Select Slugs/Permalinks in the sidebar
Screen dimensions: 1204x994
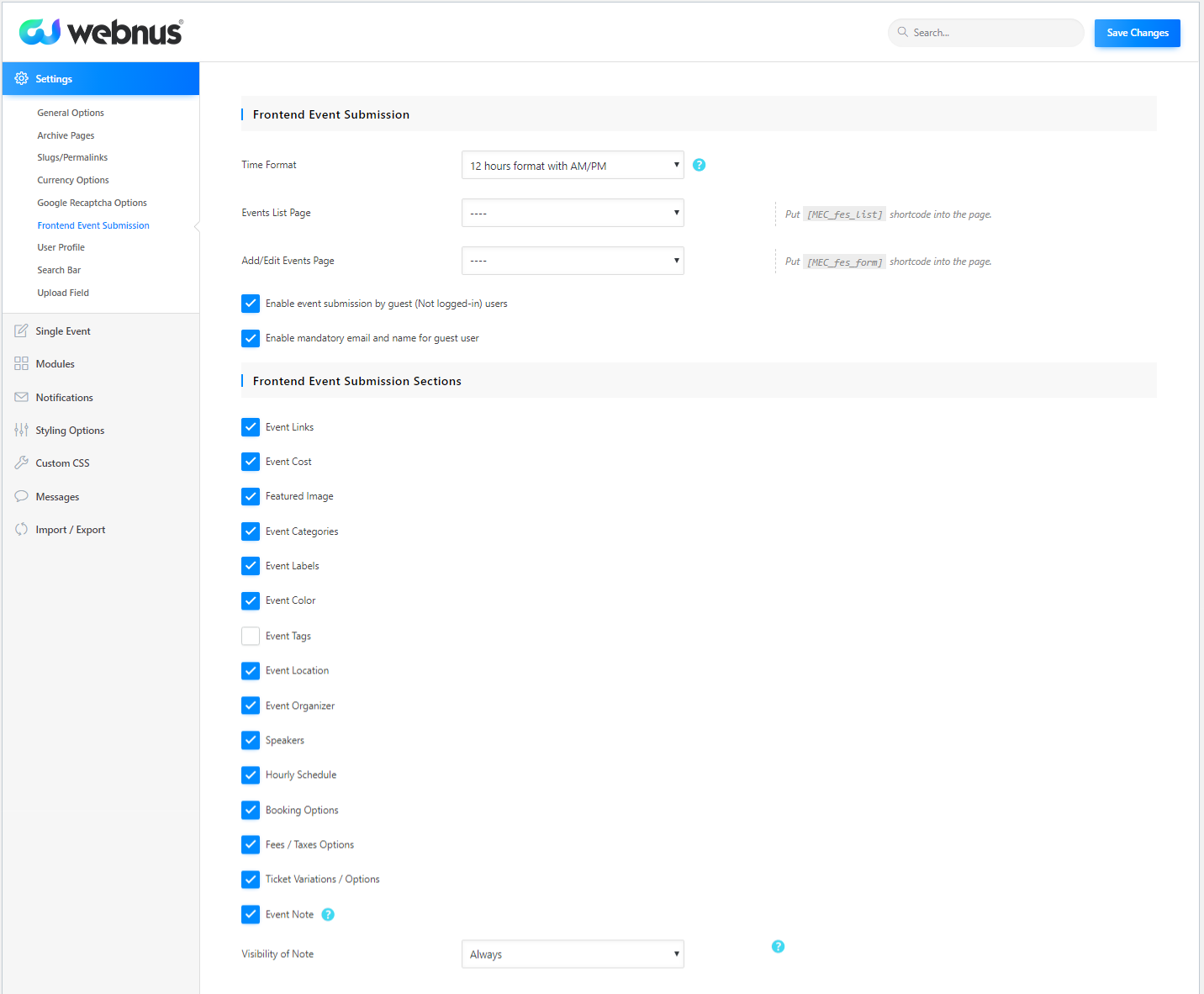72,157
